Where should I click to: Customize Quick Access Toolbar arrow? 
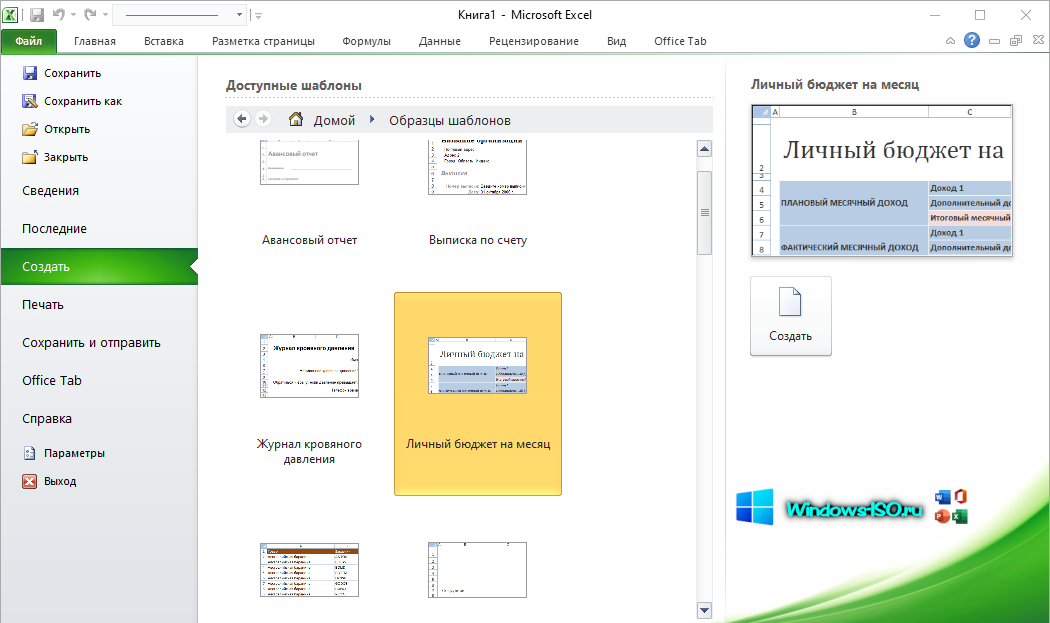[x=258, y=15]
